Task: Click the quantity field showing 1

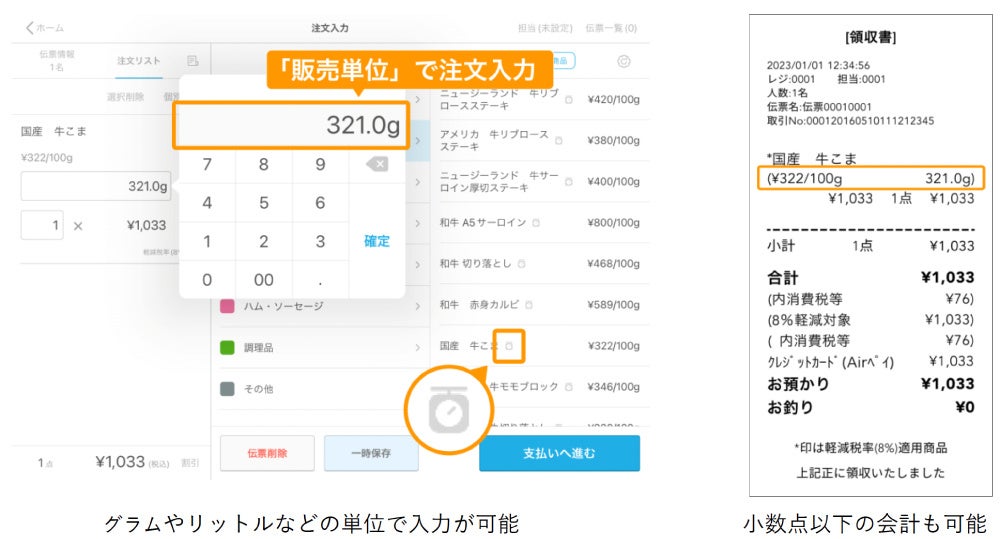Action: (42, 225)
